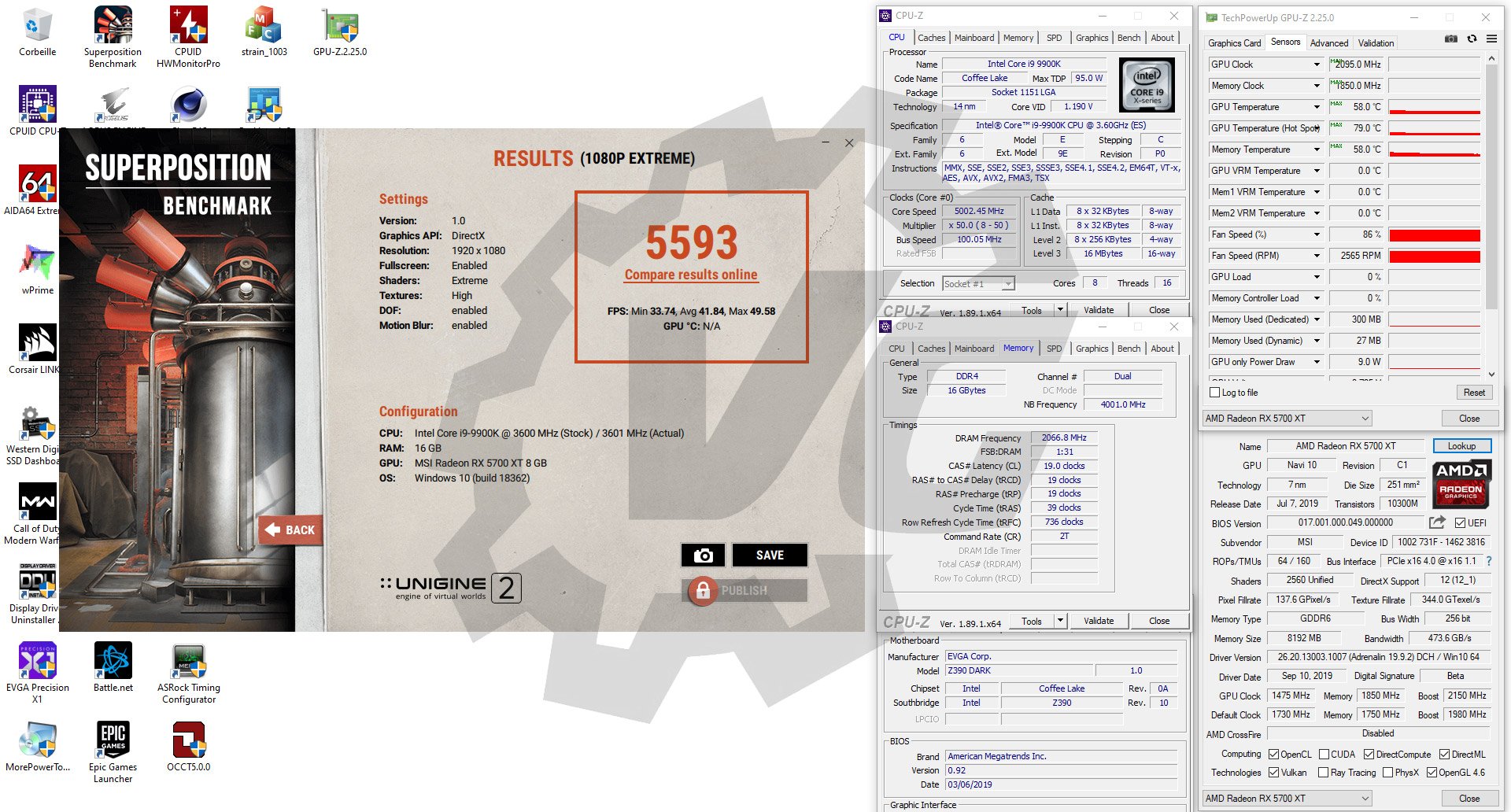Open the Socket #1 selection dropdown
This screenshot has height=812, width=1511.
tap(978, 283)
